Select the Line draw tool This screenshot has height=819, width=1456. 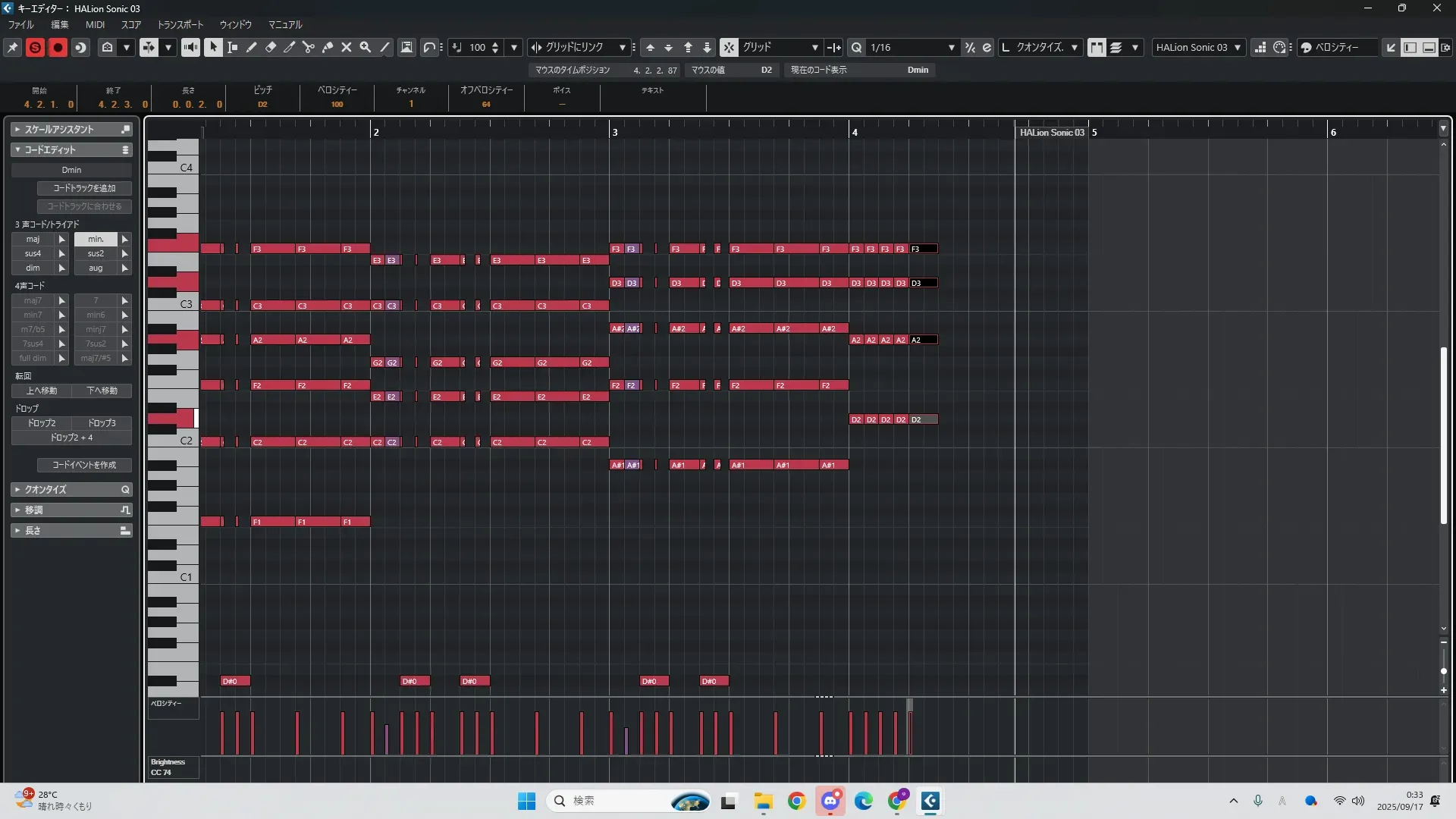click(385, 47)
